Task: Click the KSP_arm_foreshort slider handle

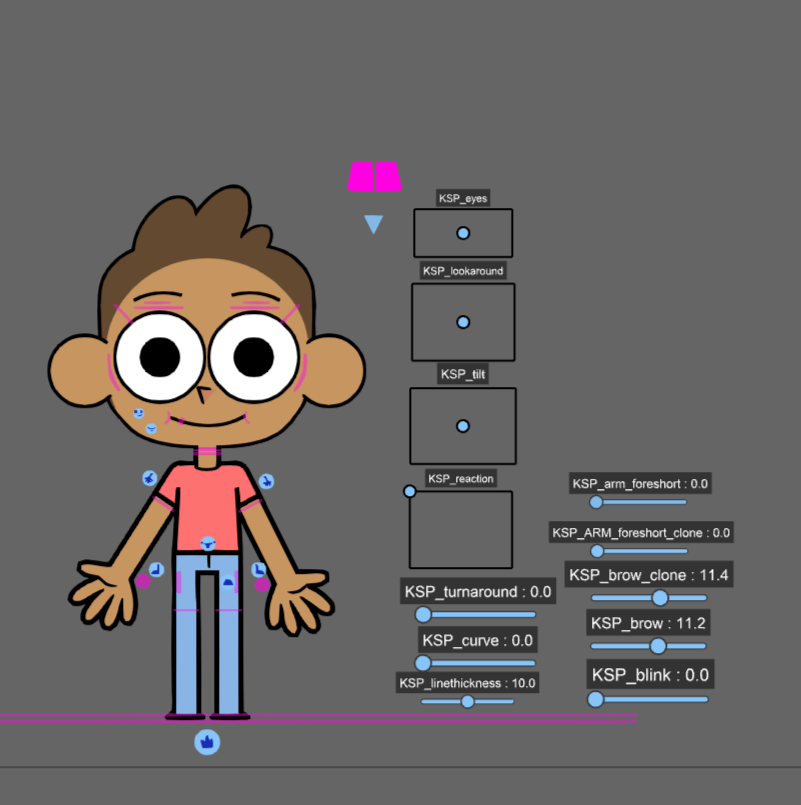Action: [x=596, y=502]
